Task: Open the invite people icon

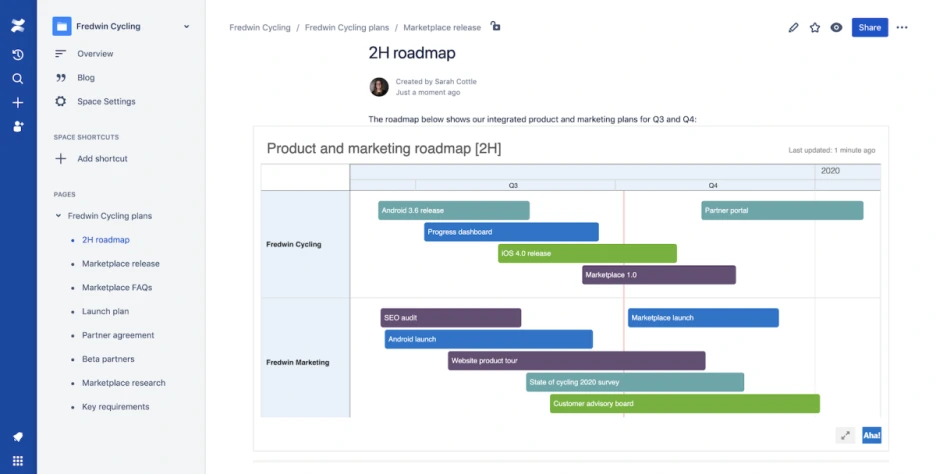Action: pos(18,127)
